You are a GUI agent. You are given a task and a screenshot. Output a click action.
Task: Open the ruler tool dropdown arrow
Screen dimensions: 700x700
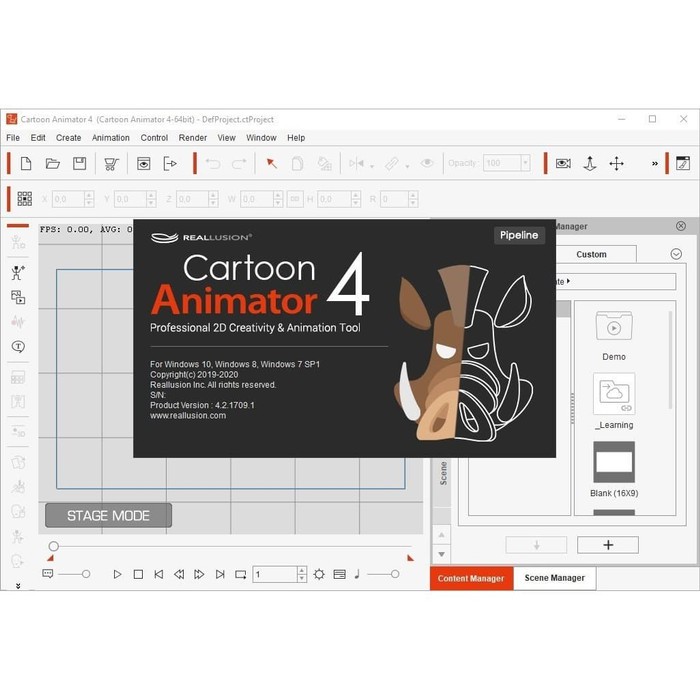[x=407, y=167]
